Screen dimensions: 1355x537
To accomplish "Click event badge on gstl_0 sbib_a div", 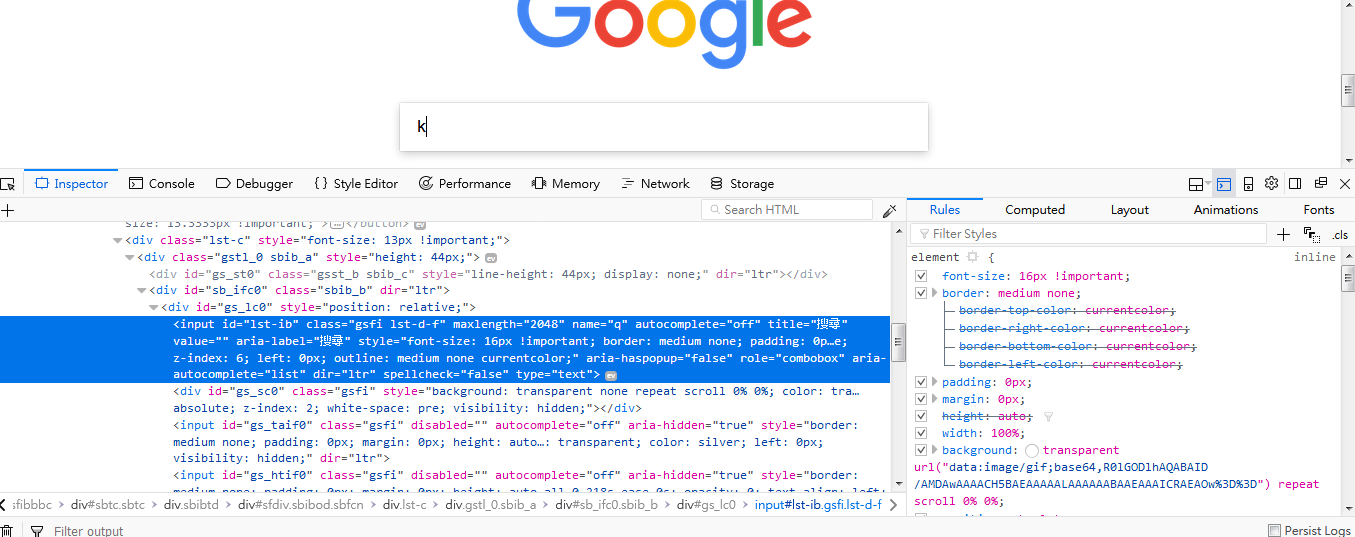I will [x=491, y=258].
